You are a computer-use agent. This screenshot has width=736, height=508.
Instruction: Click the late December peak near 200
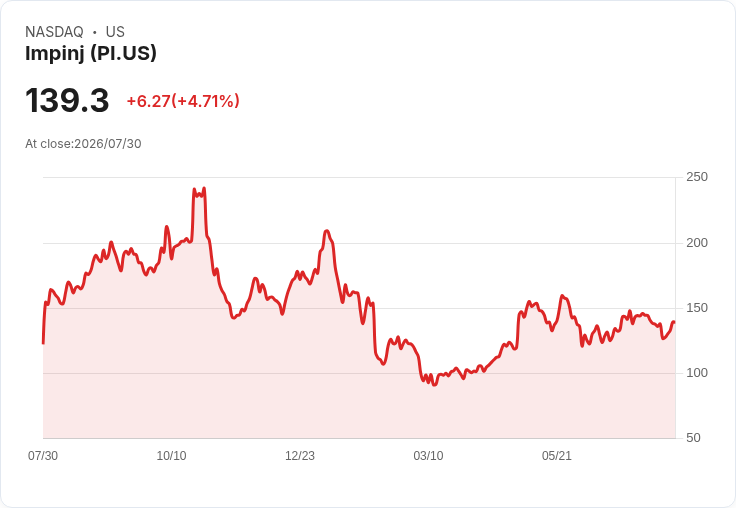(x=327, y=231)
